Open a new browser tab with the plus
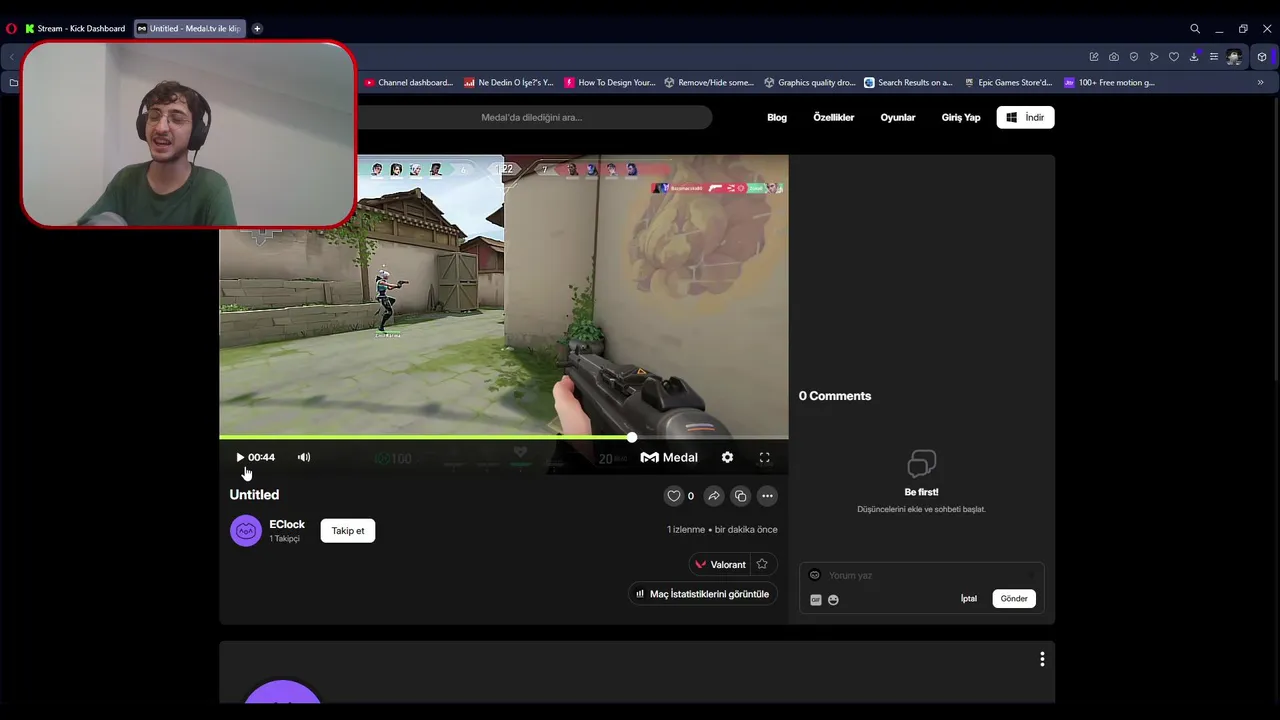 pos(257,28)
